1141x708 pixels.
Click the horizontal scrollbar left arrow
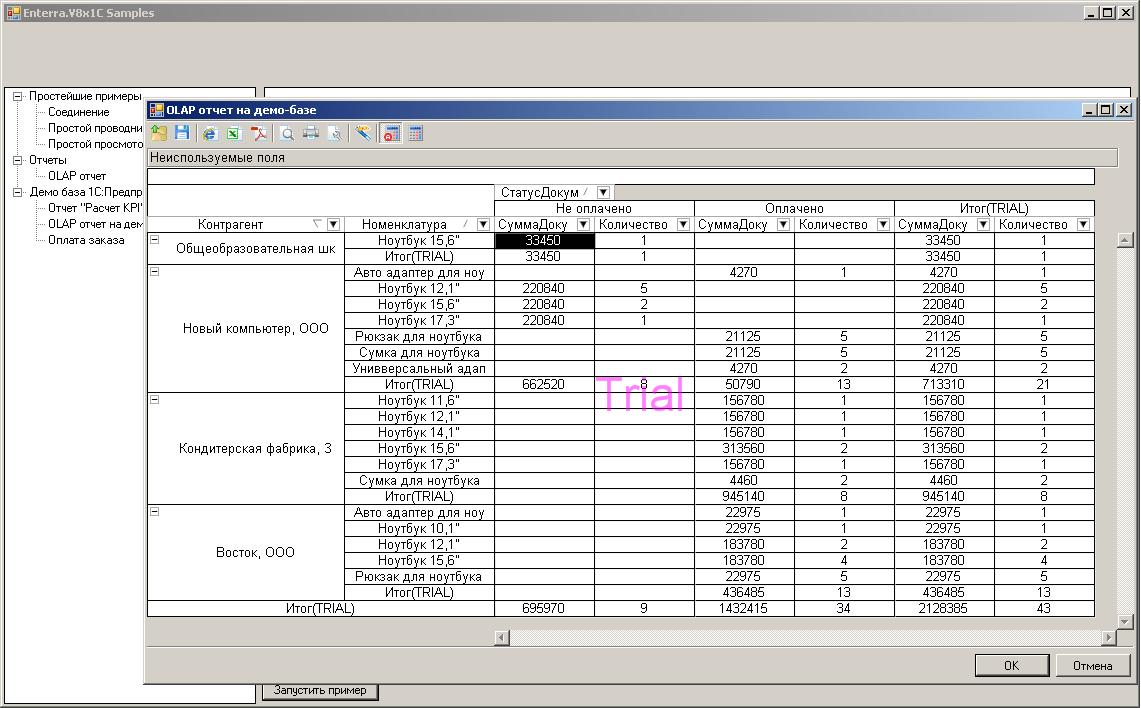501,637
